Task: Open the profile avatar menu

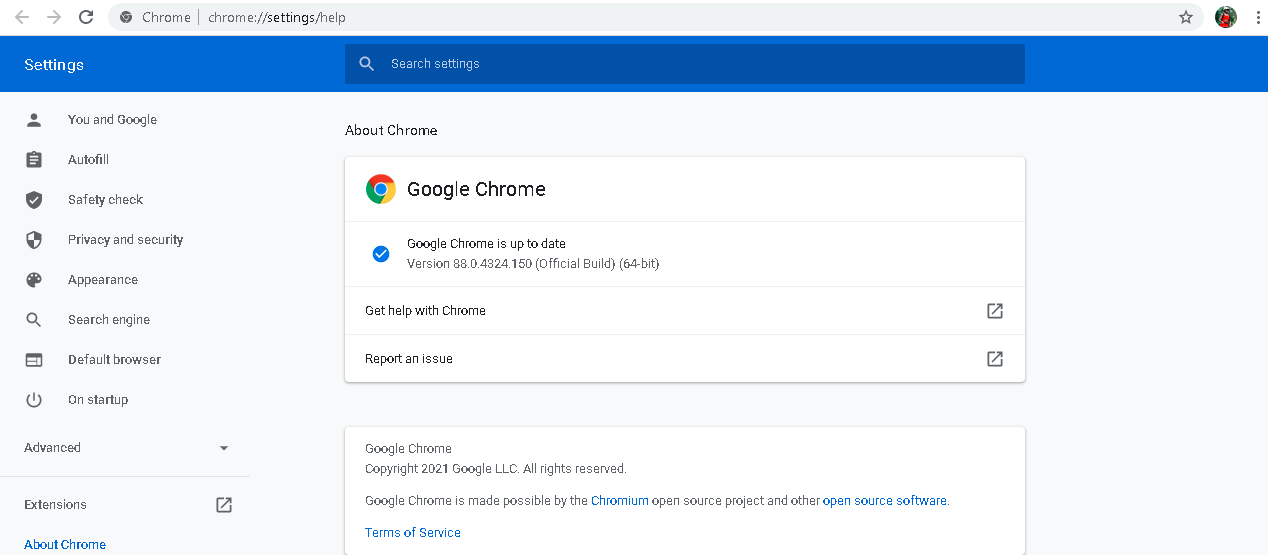Action: click(x=1226, y=17)
